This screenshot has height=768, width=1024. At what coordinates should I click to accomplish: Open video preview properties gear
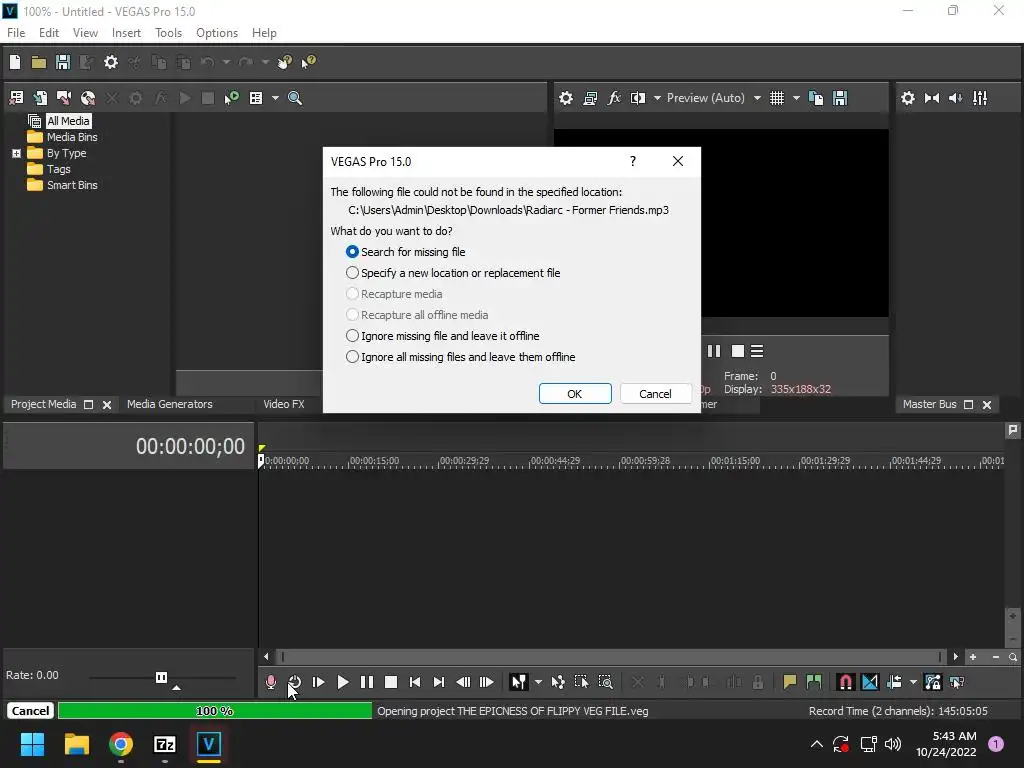[566, 98]
